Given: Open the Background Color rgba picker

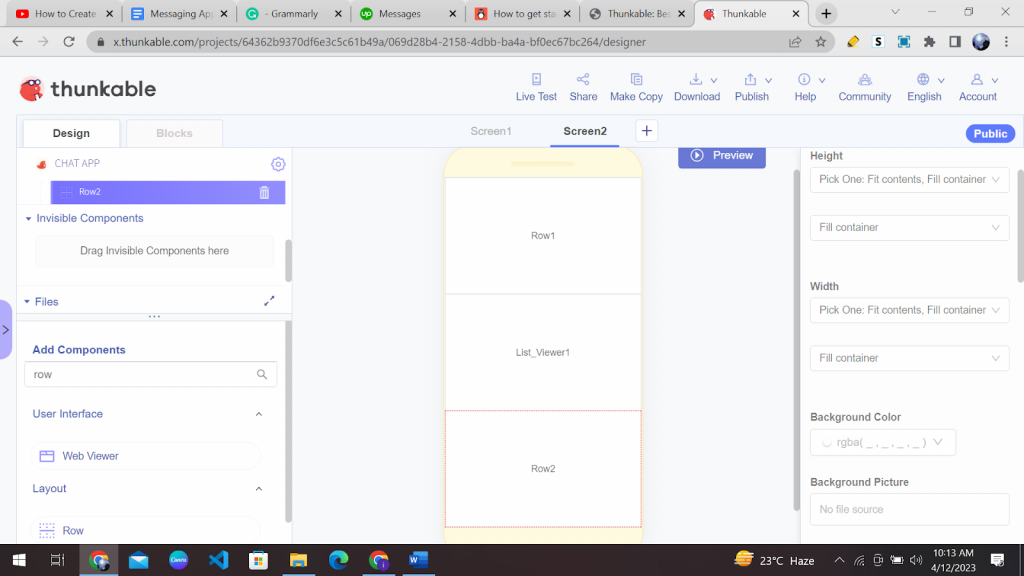Looking at the screenshot, I should click(882, 442).
